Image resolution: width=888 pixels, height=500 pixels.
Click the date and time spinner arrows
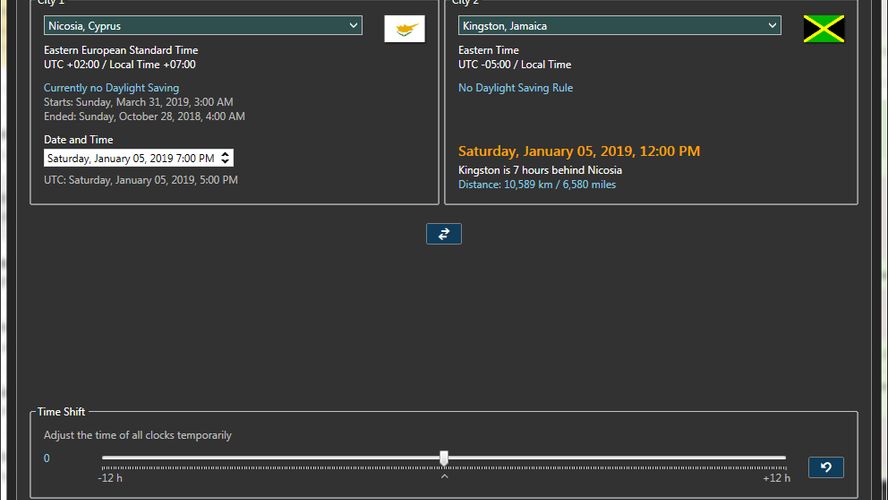(225, 158)
